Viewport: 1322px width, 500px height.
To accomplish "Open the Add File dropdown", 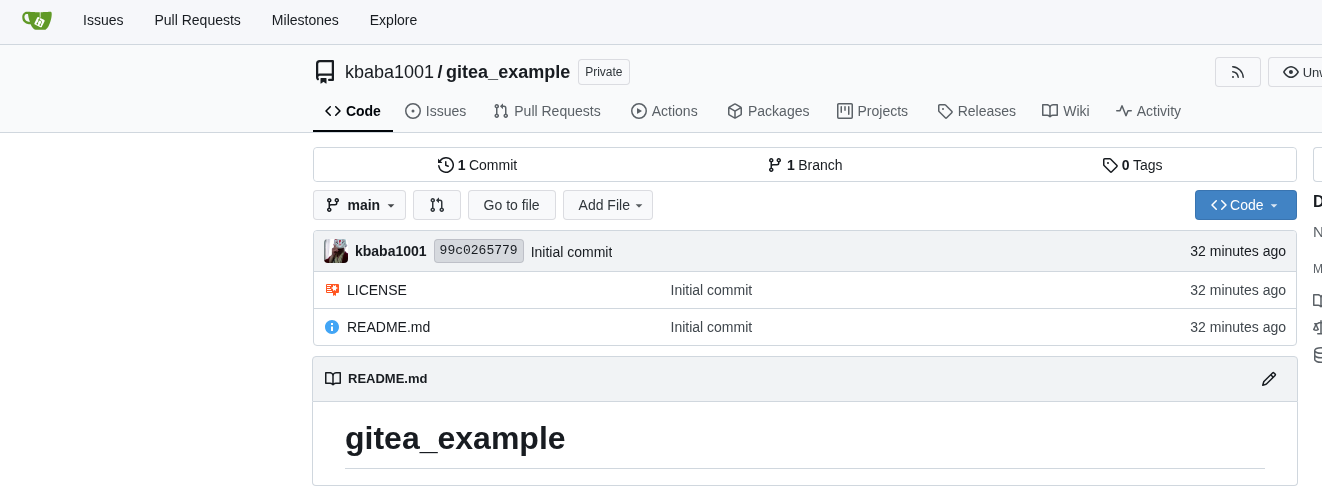I will [608, 205].
